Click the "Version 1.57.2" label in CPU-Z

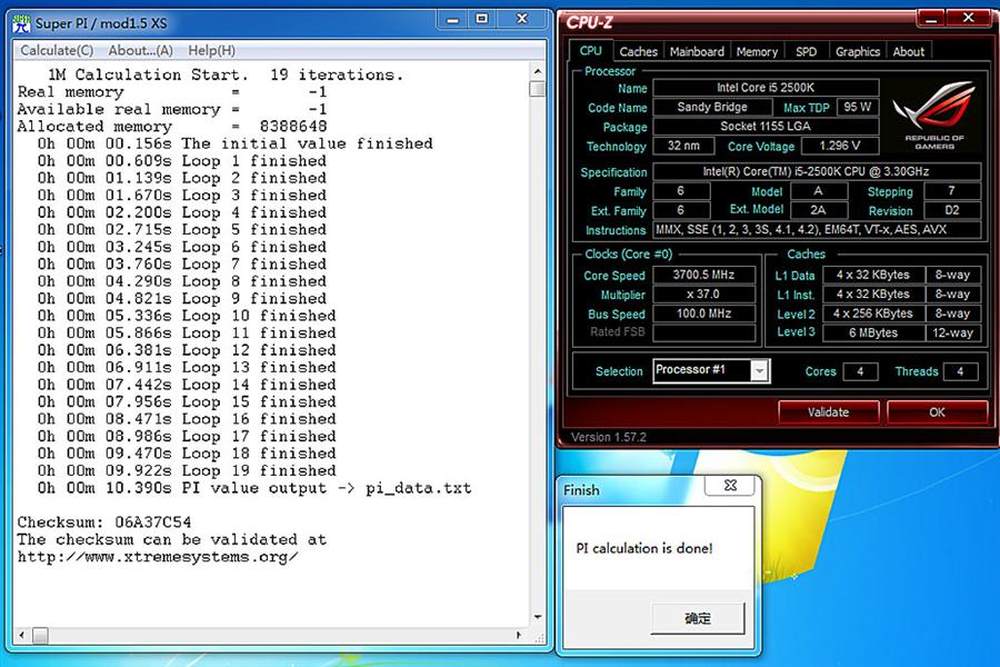(x=608, y=437)
